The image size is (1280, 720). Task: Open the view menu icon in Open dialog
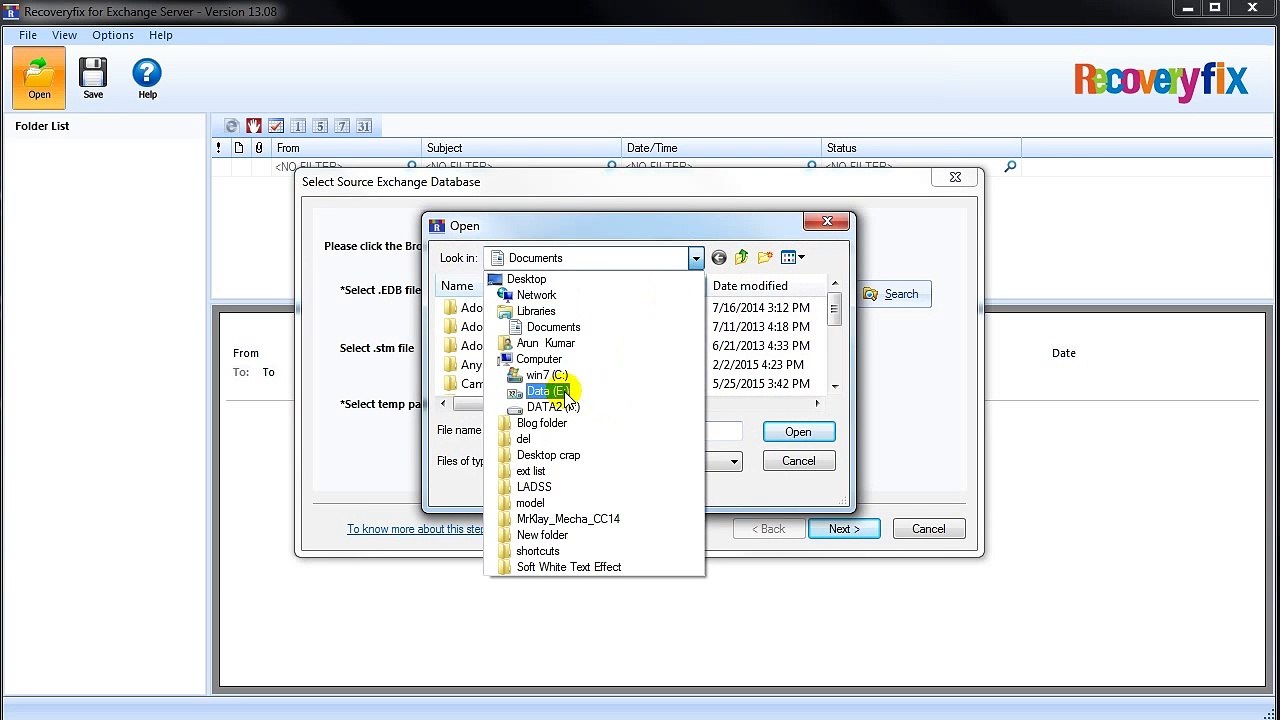click(792, 258)
